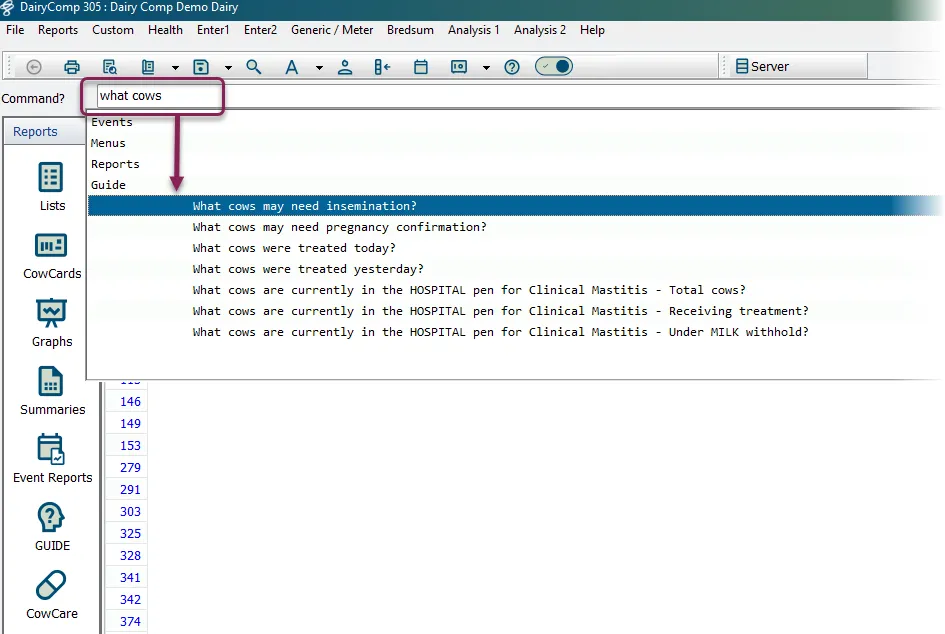Open the Analysis 2 menu
Screen dimensions: 945x634
coord(539,30)
